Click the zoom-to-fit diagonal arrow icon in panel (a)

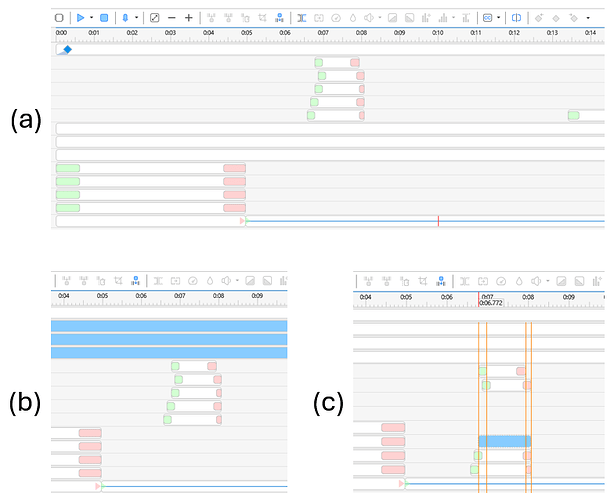154,18
